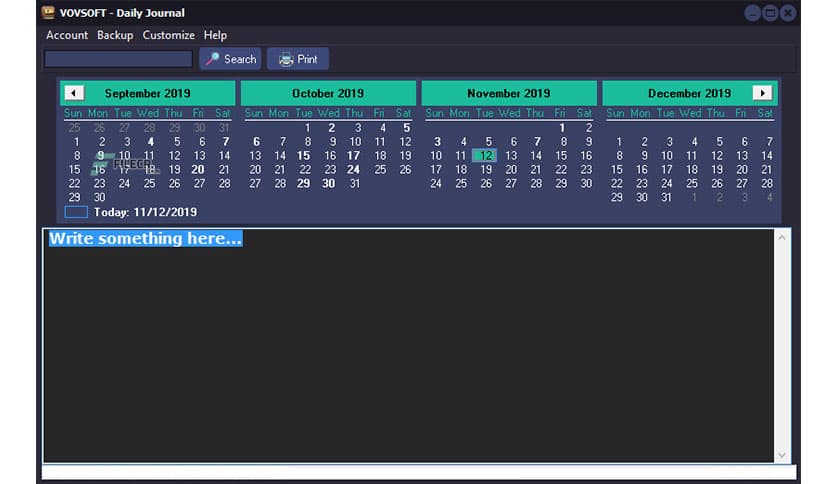This screenshot has height=484, width=836.
Task: Select October 2 in calendar
Action: click(332, 128)
